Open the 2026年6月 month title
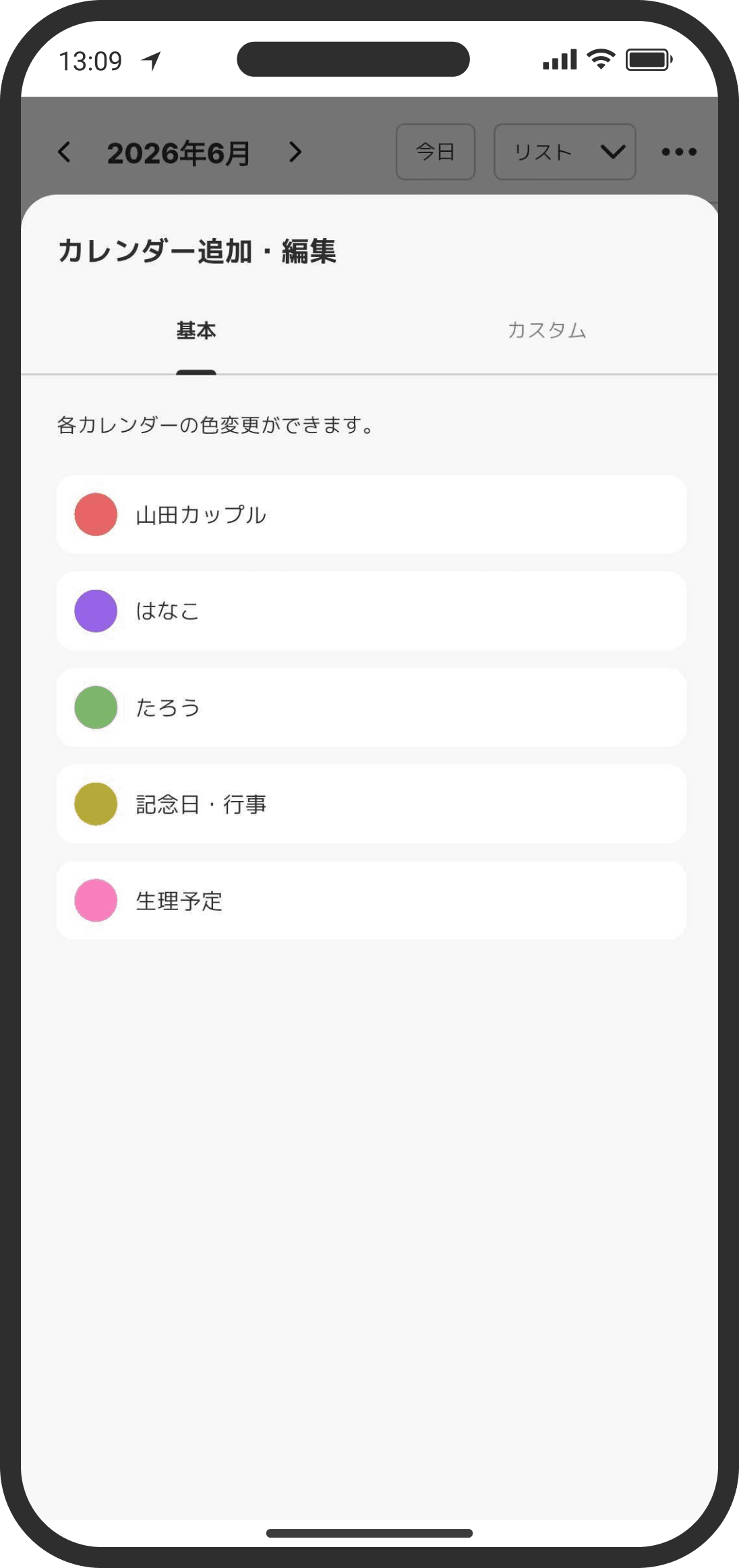The width and height of the screenshot is (739, 1568). pyautogui.click(x=179, y=153)
